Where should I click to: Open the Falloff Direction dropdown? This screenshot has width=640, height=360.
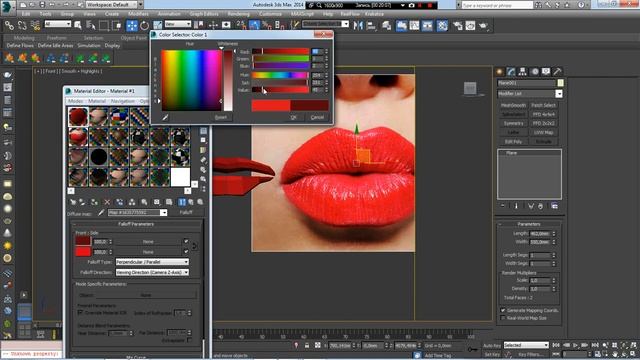tap(152, 272)
